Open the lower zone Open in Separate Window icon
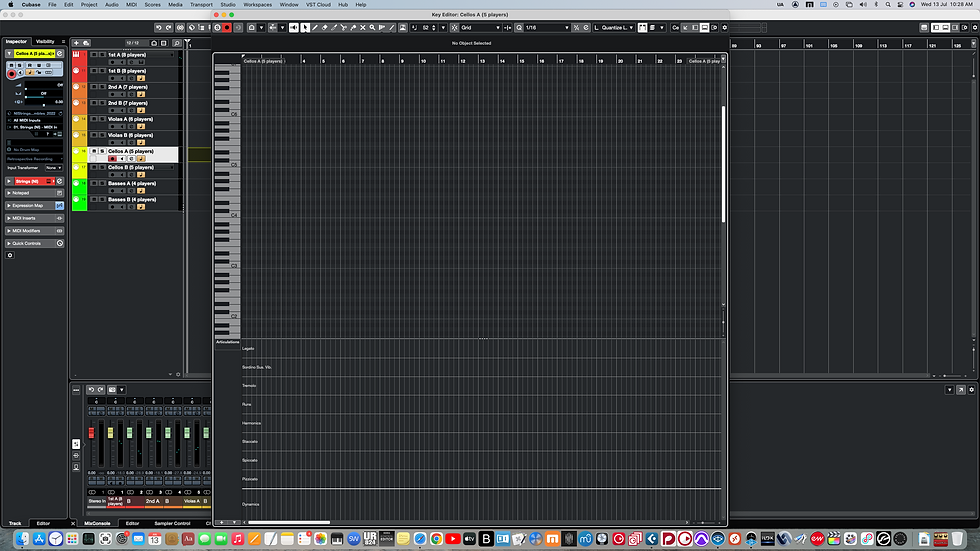 click(961, 389)
